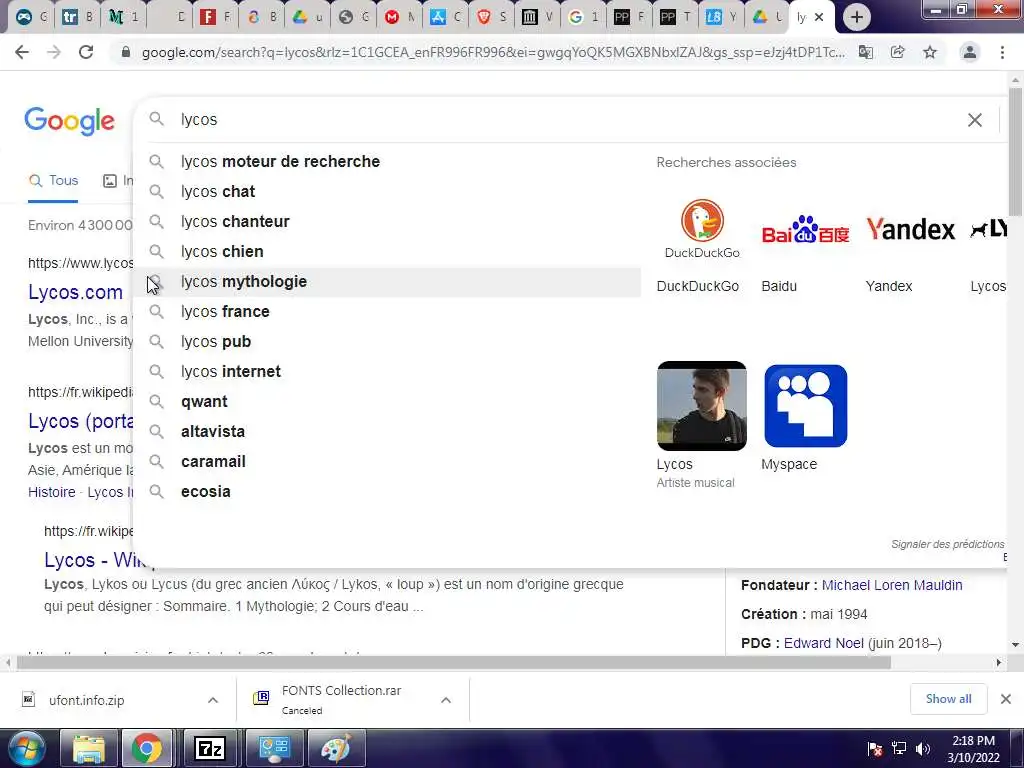
Task: Open the Chrome profile avatar icon
Action: (970, 52)
